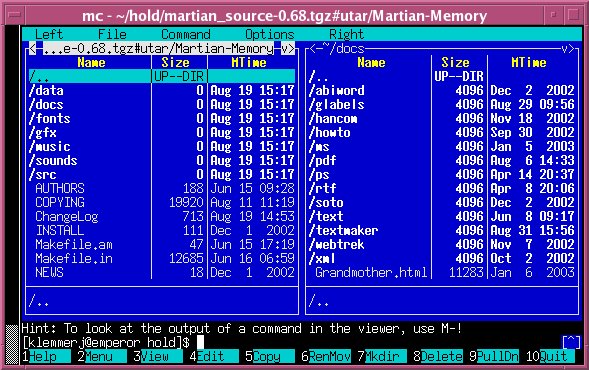Click the left panel history back arrow

(32, 48)
